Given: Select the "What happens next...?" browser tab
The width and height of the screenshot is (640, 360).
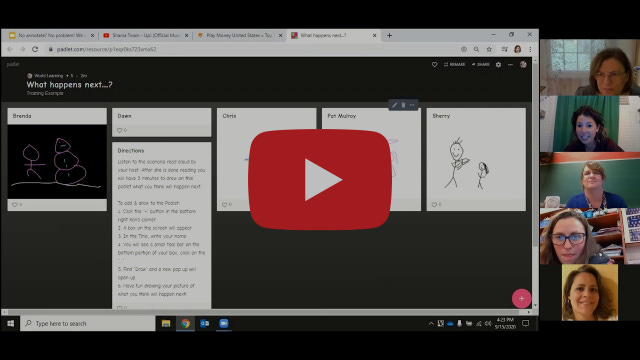Looking at the screenshot, I should pos(334,36).
